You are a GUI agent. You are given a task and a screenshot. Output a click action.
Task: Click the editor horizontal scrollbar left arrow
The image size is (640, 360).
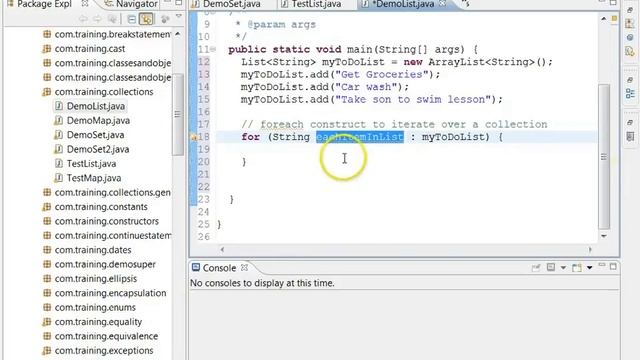pos(222,249)
